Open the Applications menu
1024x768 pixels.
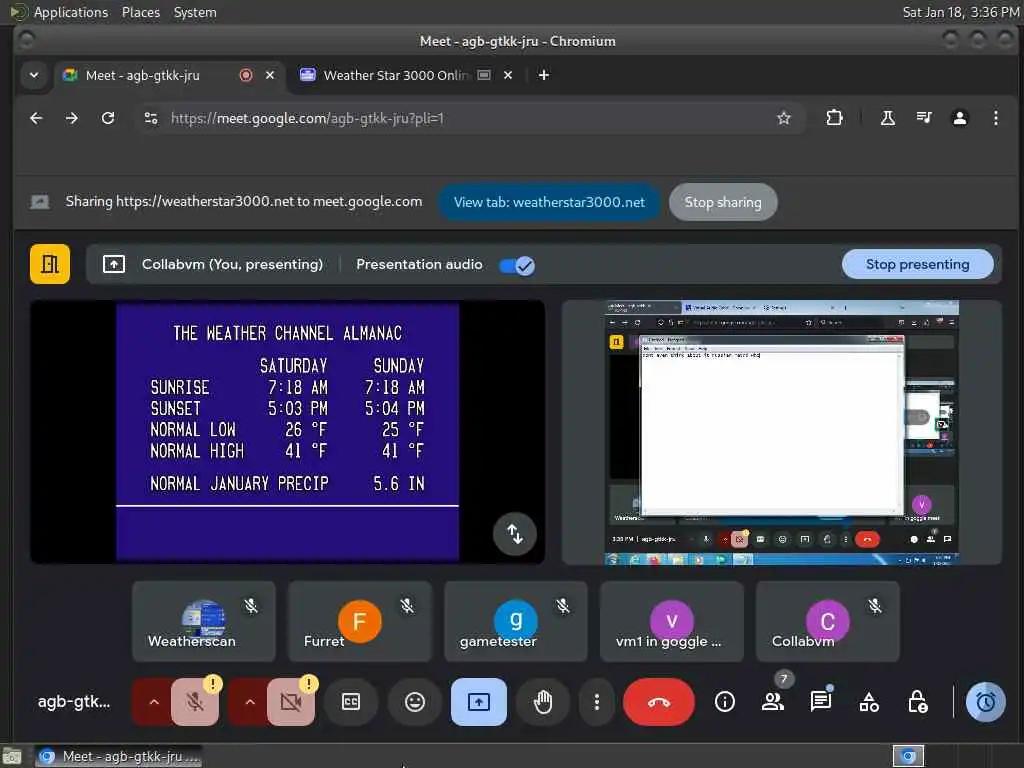pyautogui.click(x=71, y=12)
